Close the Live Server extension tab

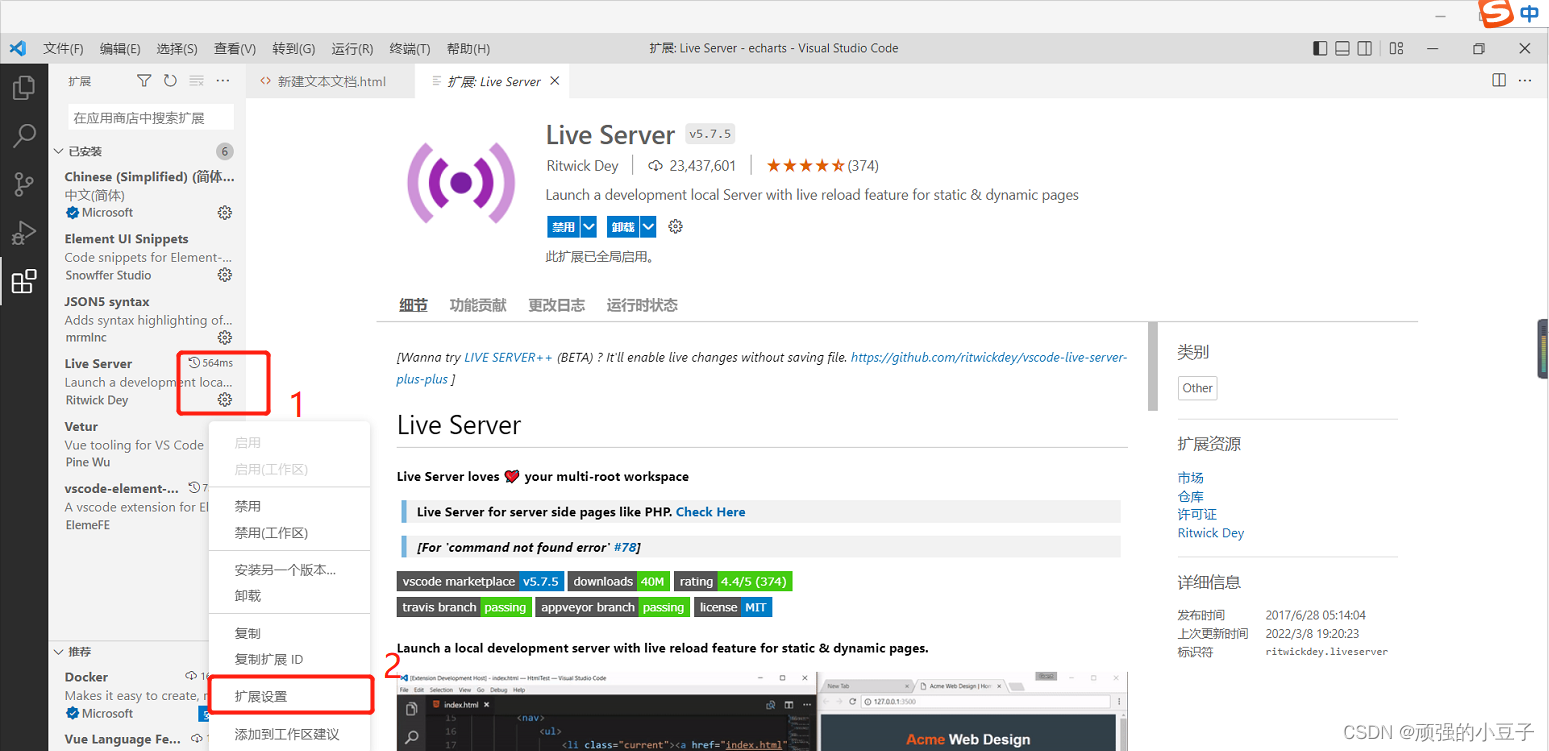tap(555, 81)
